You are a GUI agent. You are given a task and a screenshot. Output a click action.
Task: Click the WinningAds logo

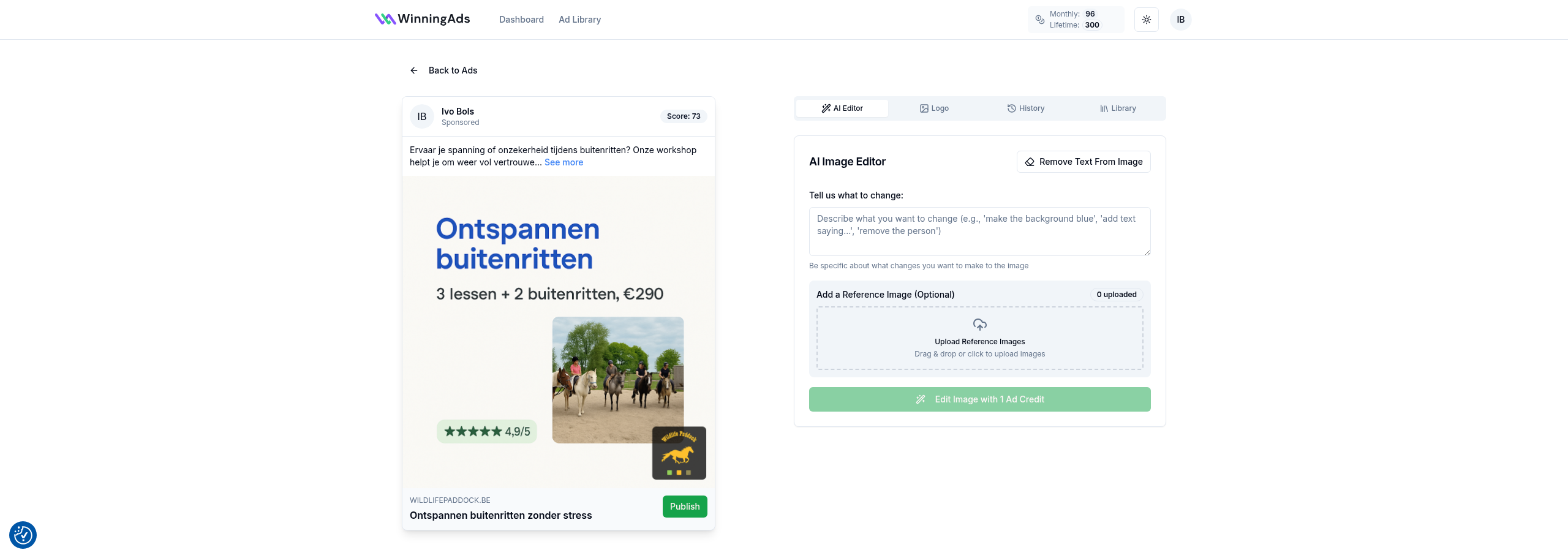(x=422, y=20)
